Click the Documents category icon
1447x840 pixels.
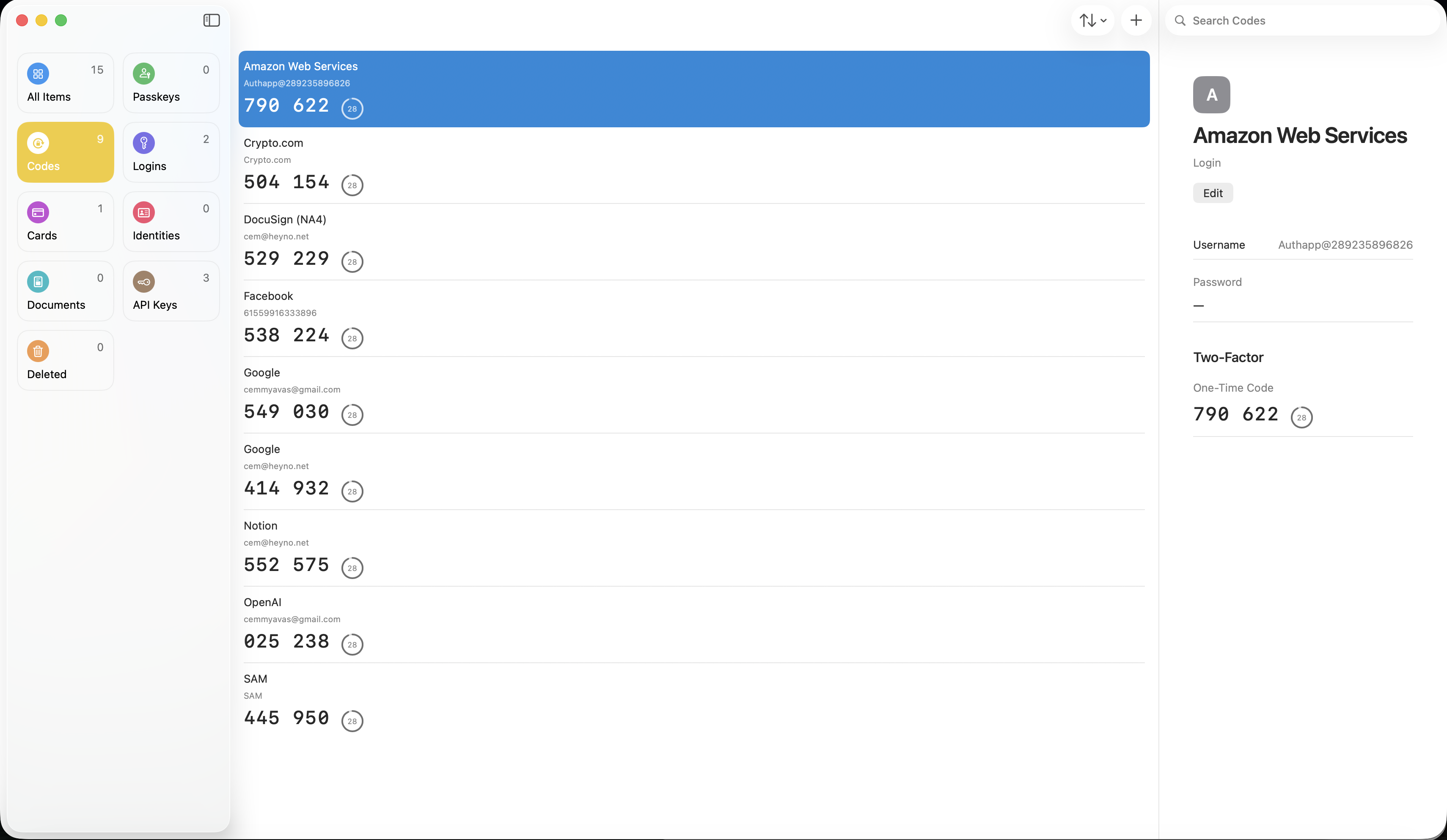[38, 281]
